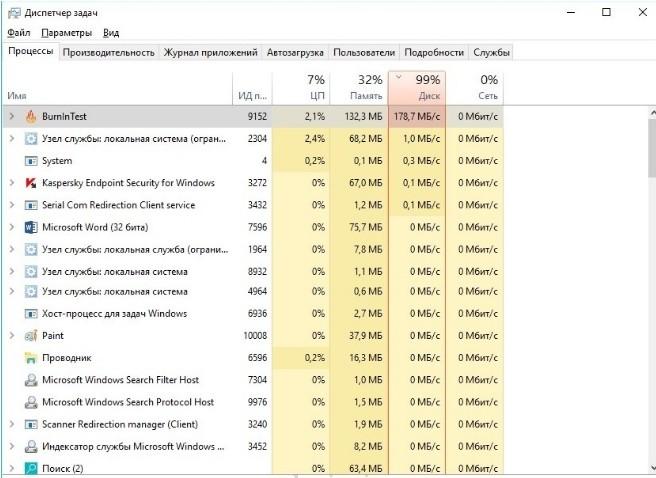
Task: Click the gear icon for PID 1964
Action: pyautogui.click(x=31, y=249)
